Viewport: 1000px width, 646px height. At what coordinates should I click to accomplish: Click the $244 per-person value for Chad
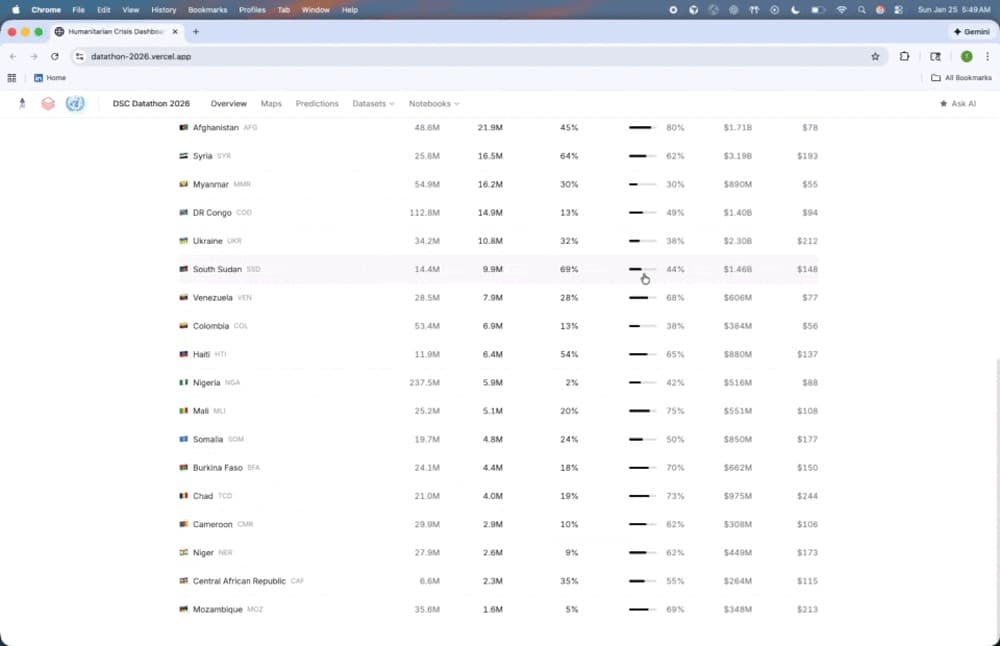tap(807, 496)
